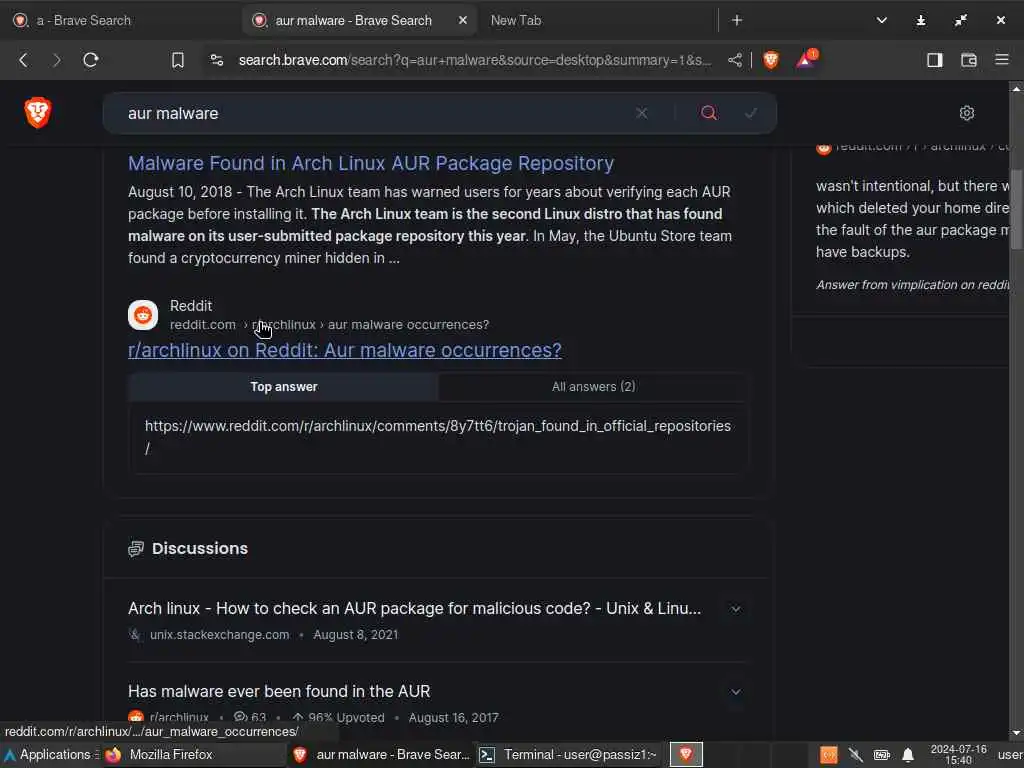Click the orange tray icon
Viewport: 1024px width, 768px height.
click(829, 756)
